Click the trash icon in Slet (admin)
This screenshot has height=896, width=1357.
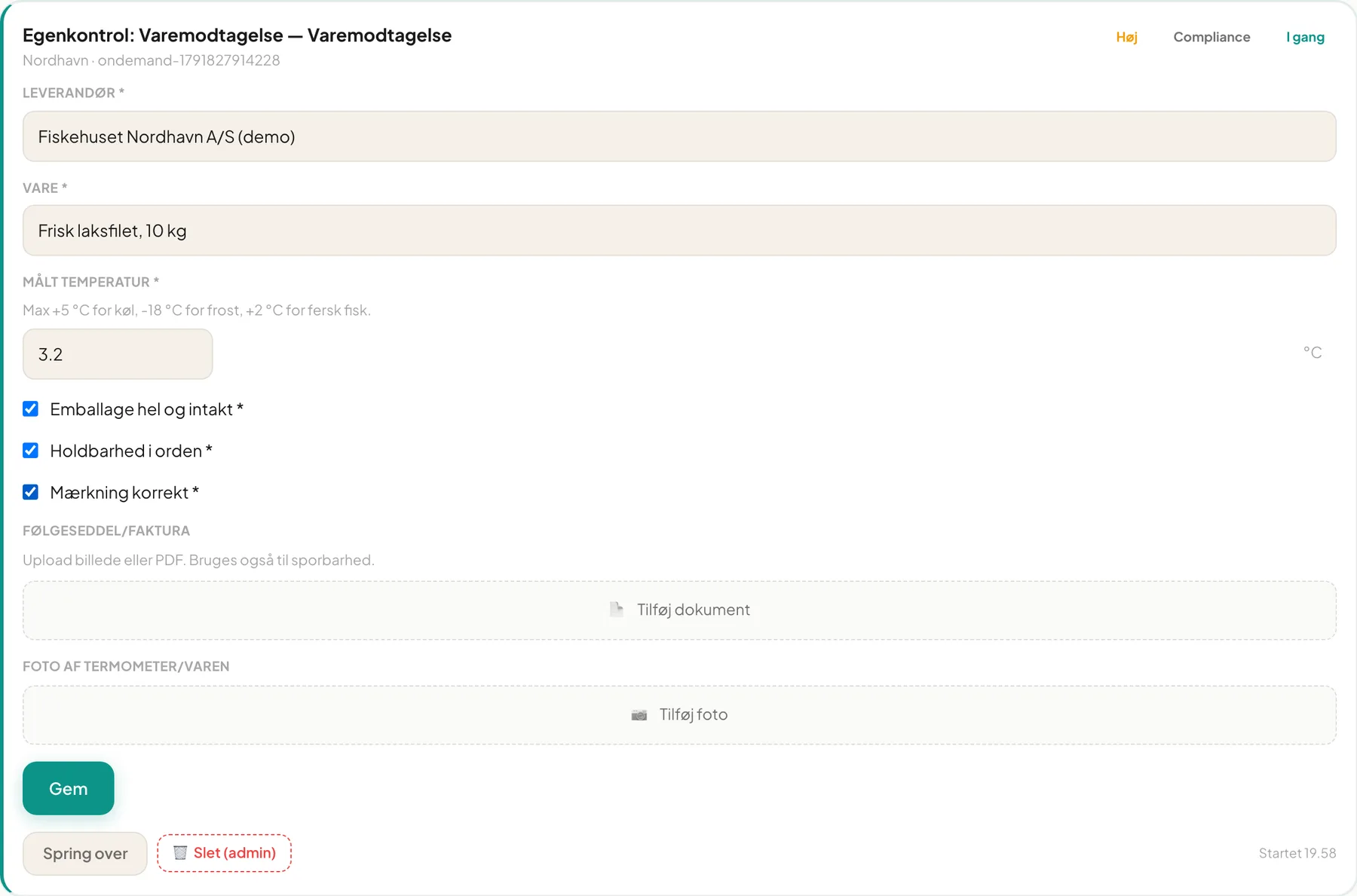point(180,852)
